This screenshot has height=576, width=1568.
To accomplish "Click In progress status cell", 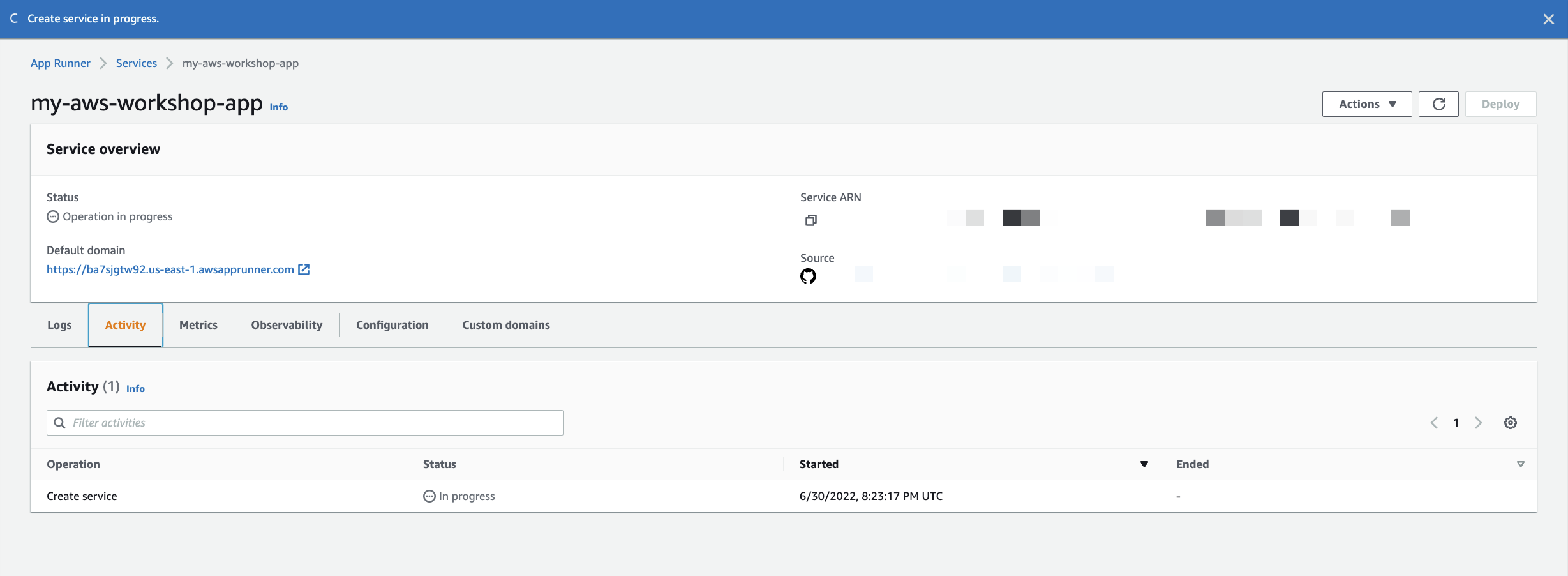I will coord(459,496).
